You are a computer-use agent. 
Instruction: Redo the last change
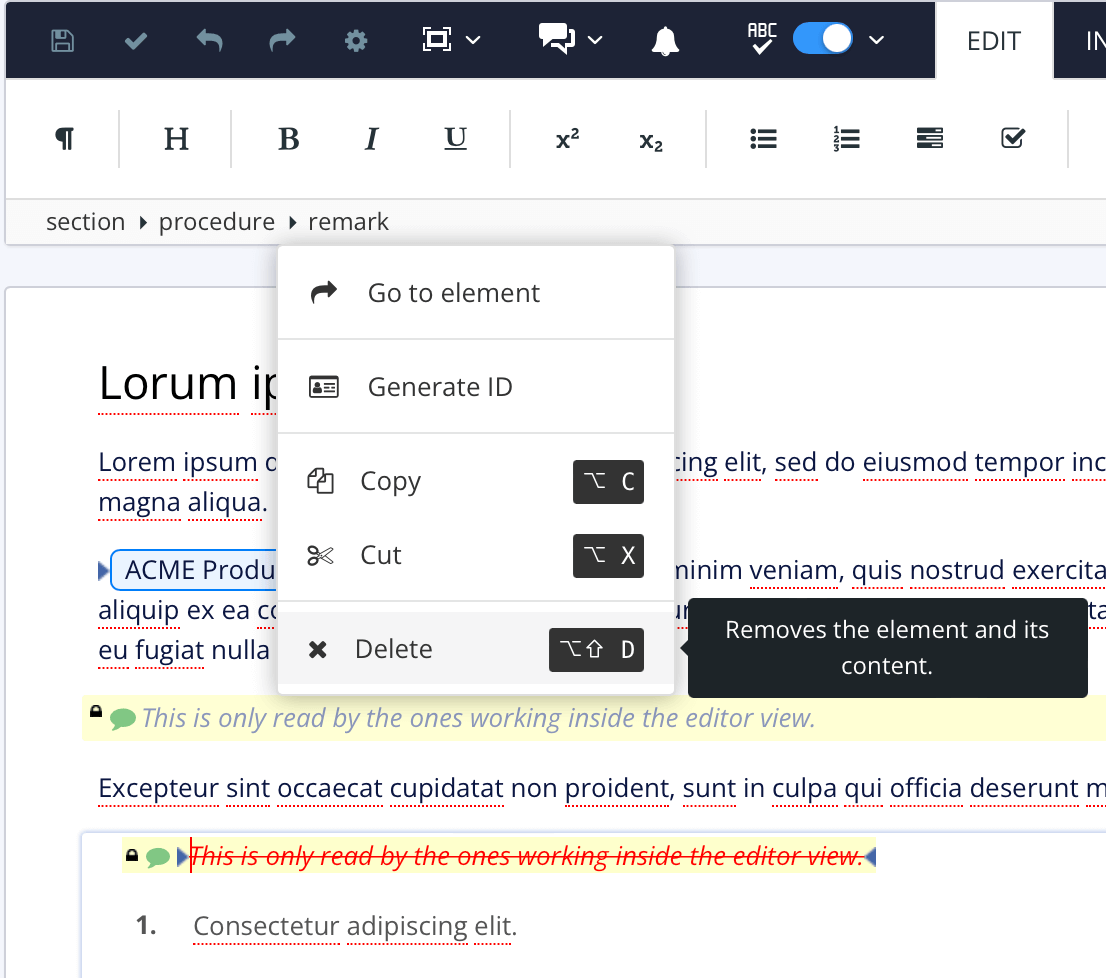pyautogui.click(x=281, y=40)
